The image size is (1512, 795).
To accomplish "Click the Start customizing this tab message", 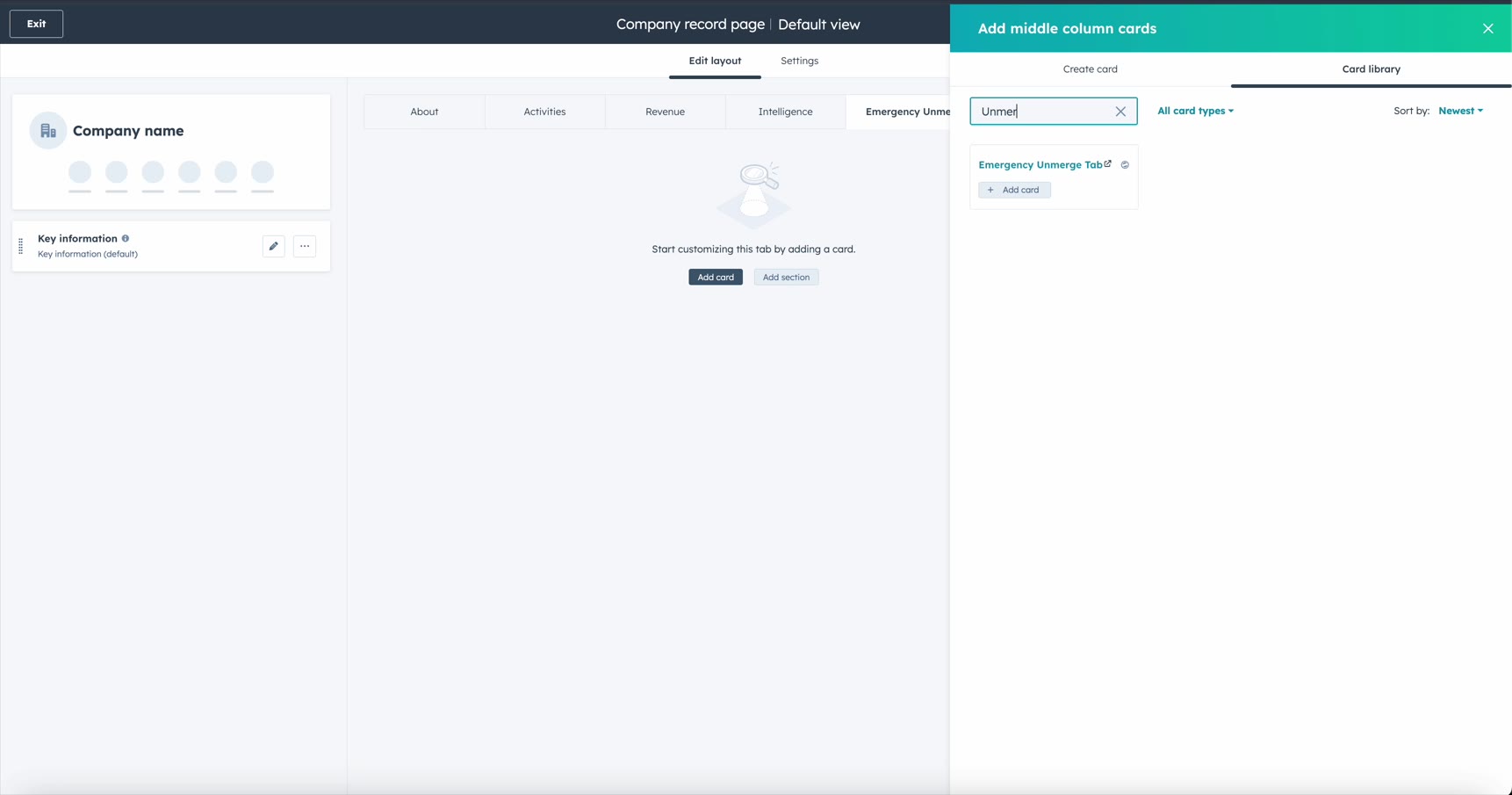I will pyautogui.click(x=753, y=249).
